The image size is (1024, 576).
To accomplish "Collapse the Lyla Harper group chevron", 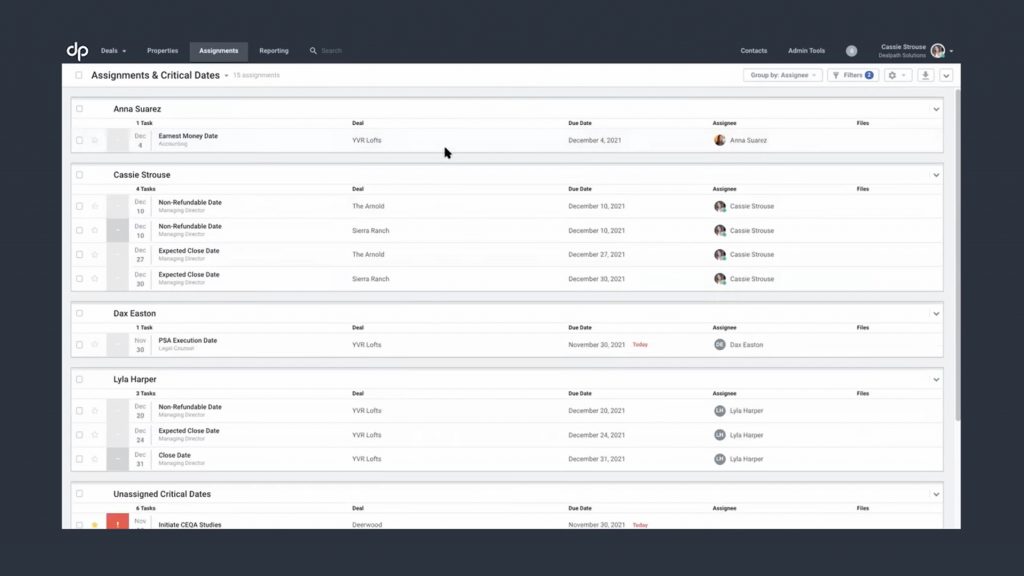I will pyautogui.click(x=936, y=380).
